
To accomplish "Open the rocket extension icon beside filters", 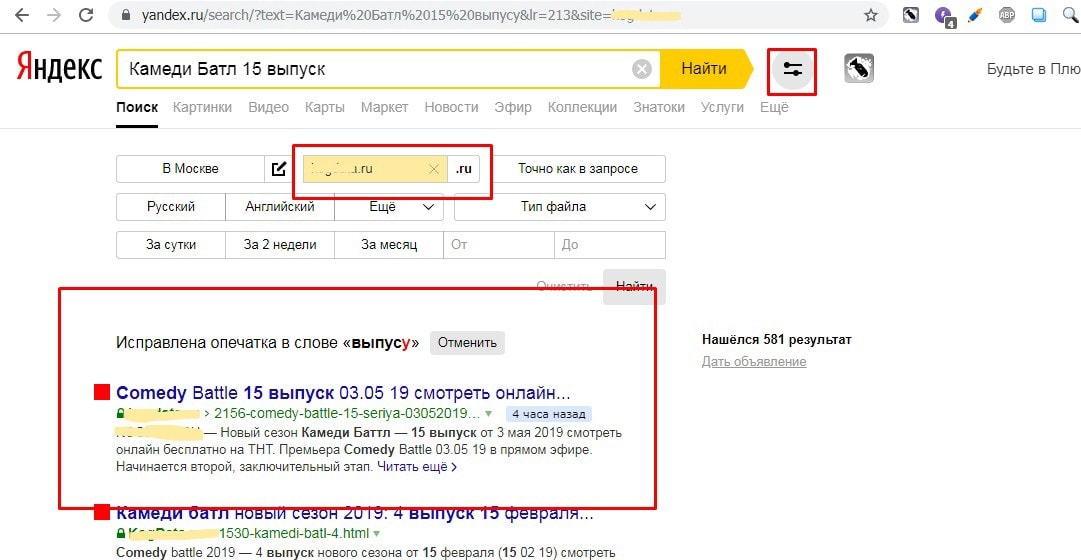I will click(859, 69).
